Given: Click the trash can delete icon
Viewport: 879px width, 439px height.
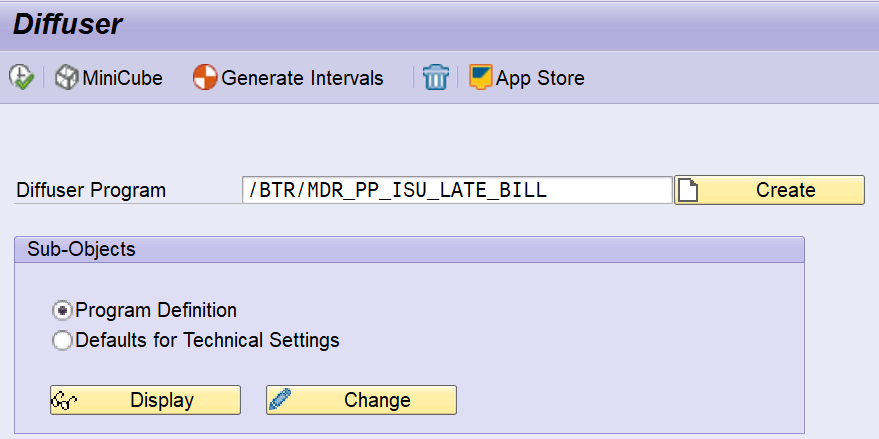Looking at the screenshot, I should (436, 78).
